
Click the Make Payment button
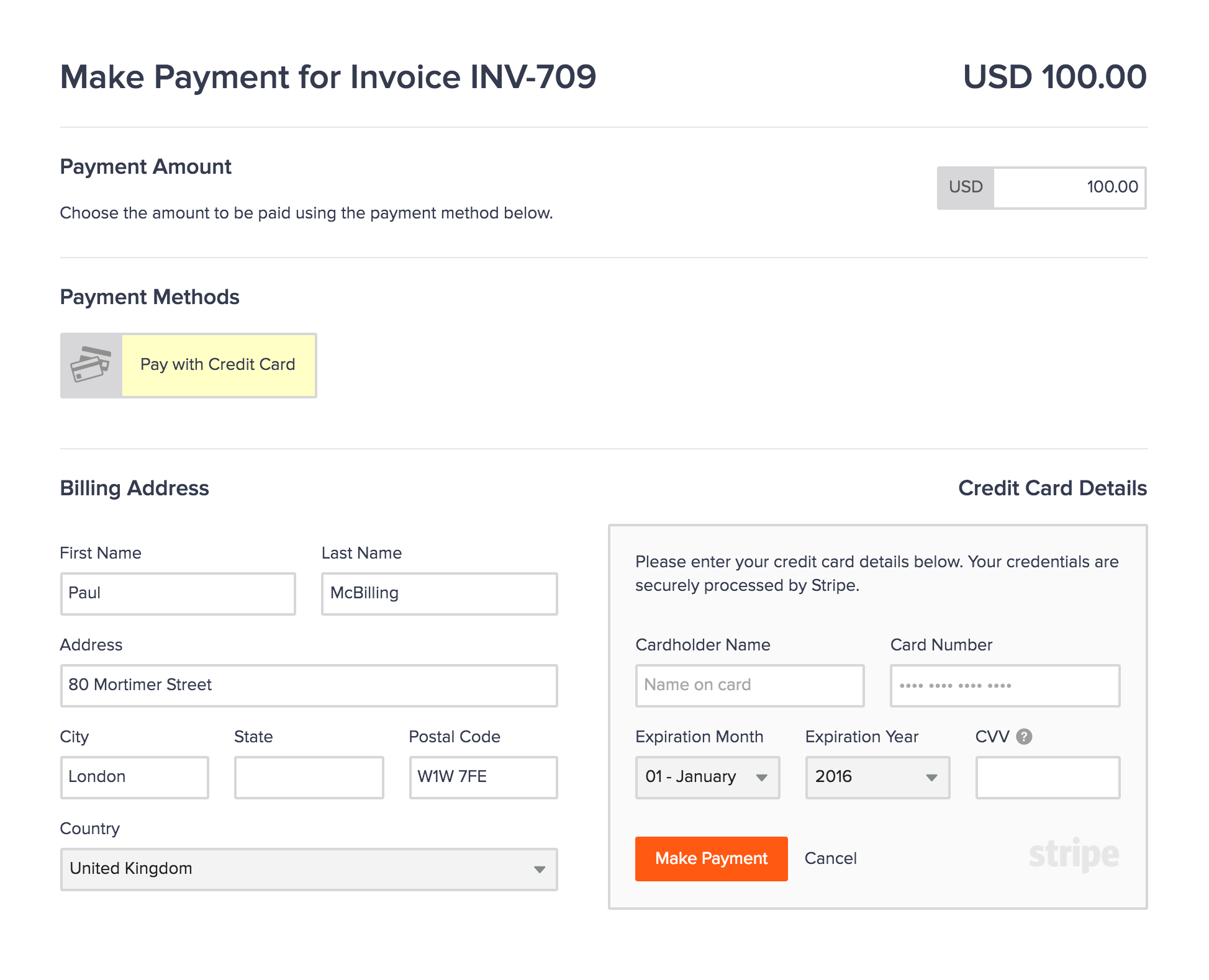click(711, 857)
